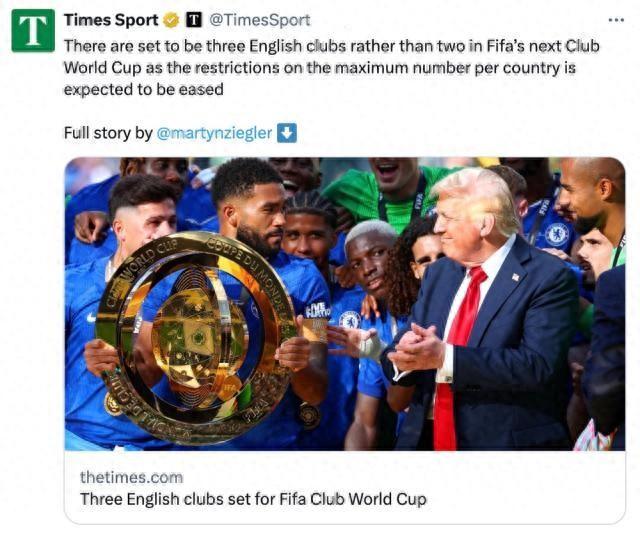This screenshot has height=533, width=640.
Task: Open the @martynziegler mention
Action: pos(215,133)
